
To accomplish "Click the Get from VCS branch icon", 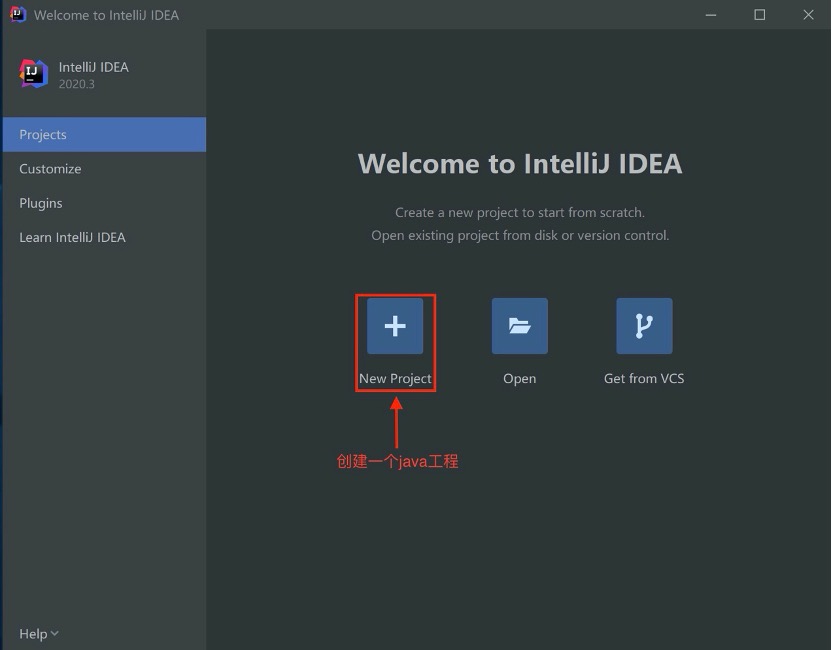I will [644, 326].
